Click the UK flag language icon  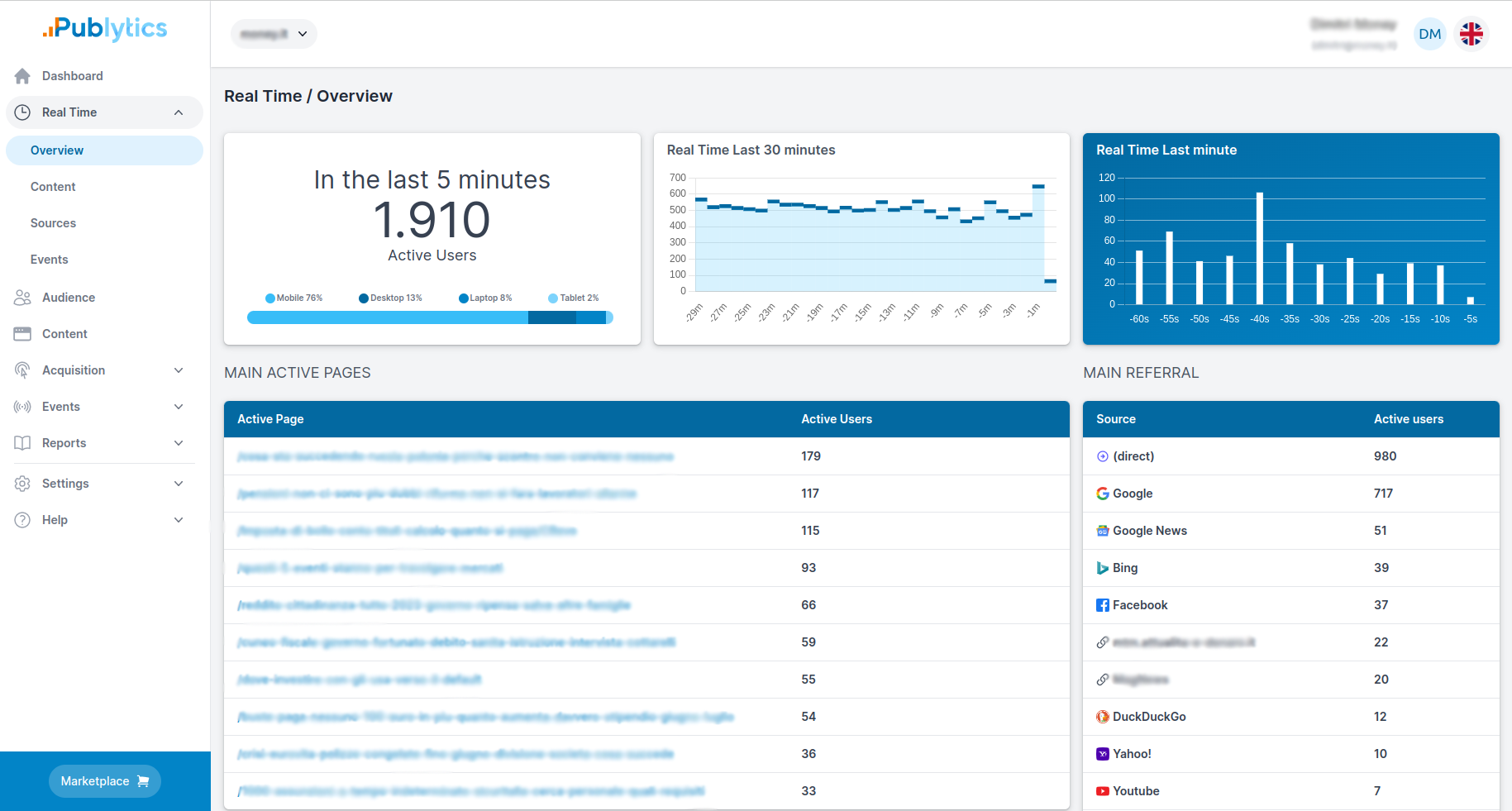click(1471, 34)
